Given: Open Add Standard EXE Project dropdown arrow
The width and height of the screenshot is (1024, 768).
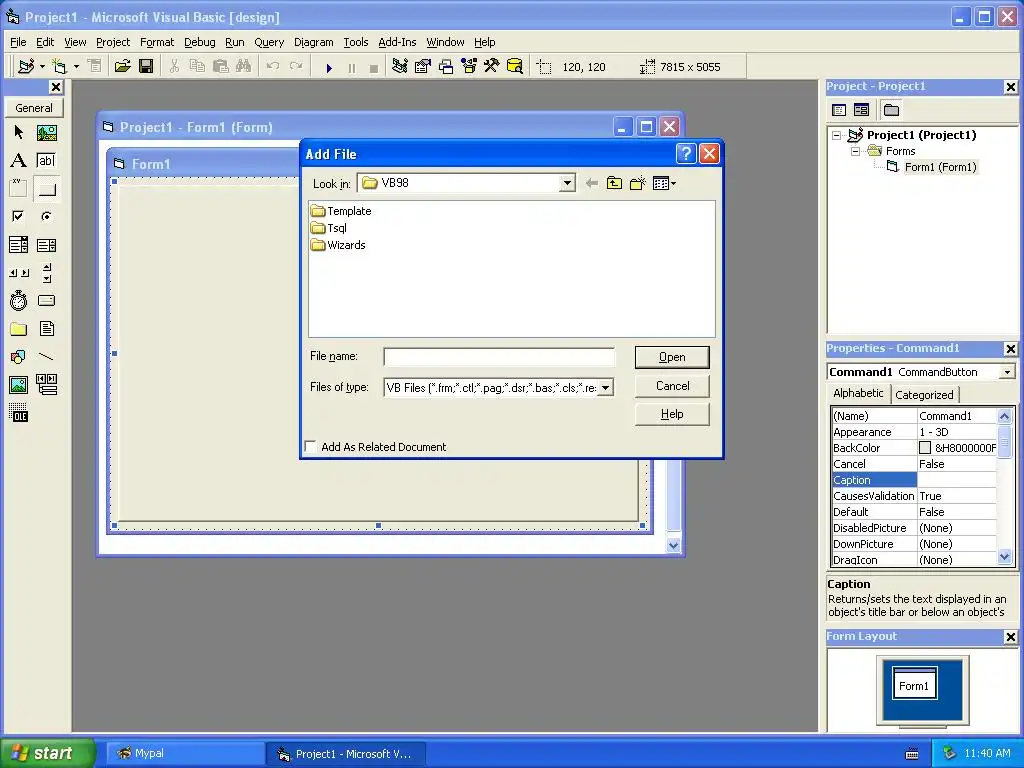Looking at the screenshot, I should tap(42, 67).
